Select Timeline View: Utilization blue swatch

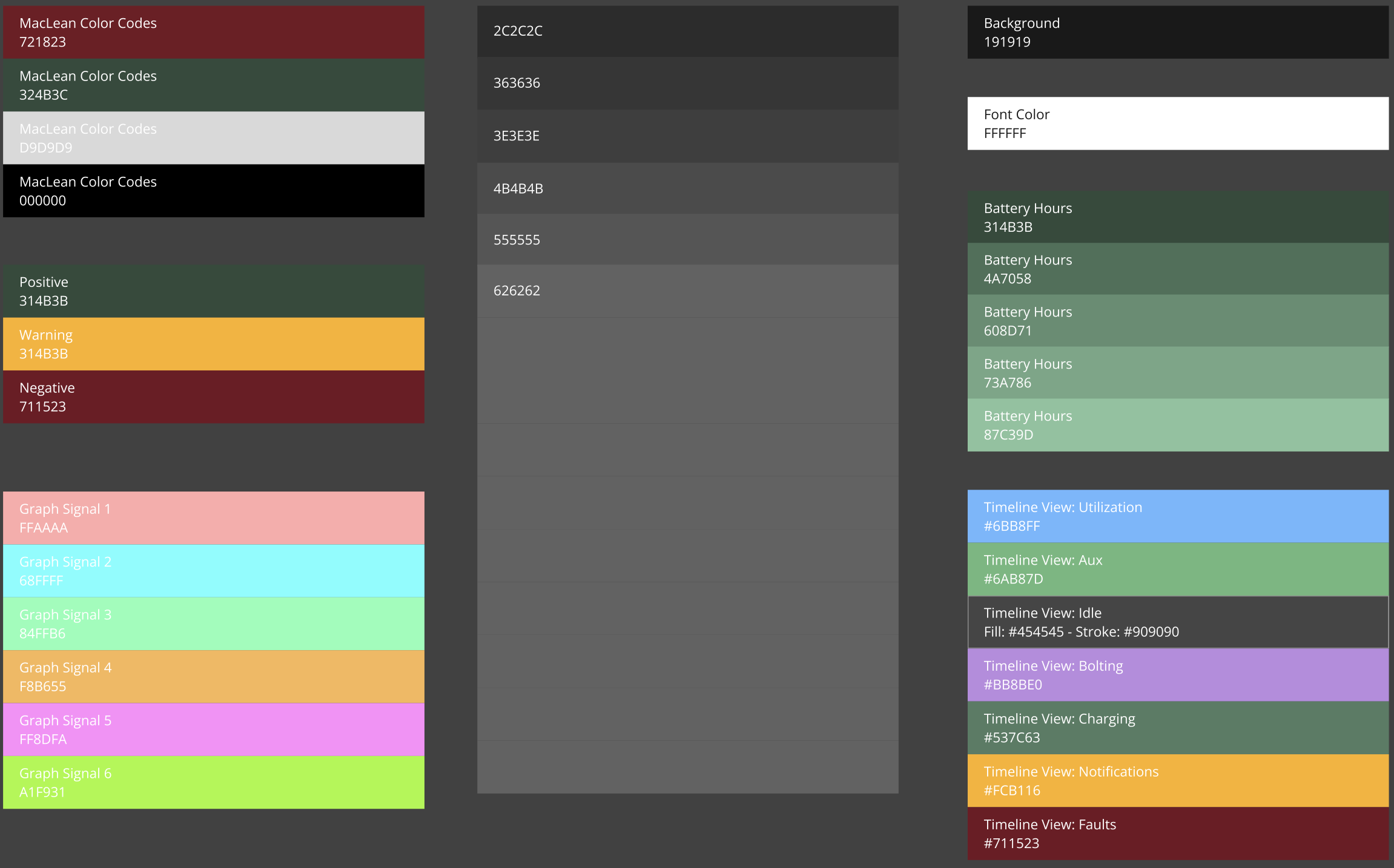(1177, 516)
